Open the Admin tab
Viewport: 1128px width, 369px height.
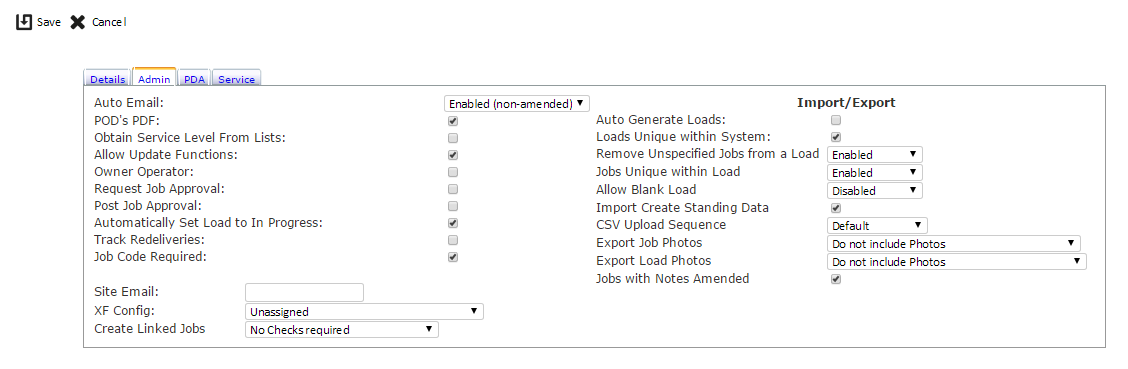(155, 78)
